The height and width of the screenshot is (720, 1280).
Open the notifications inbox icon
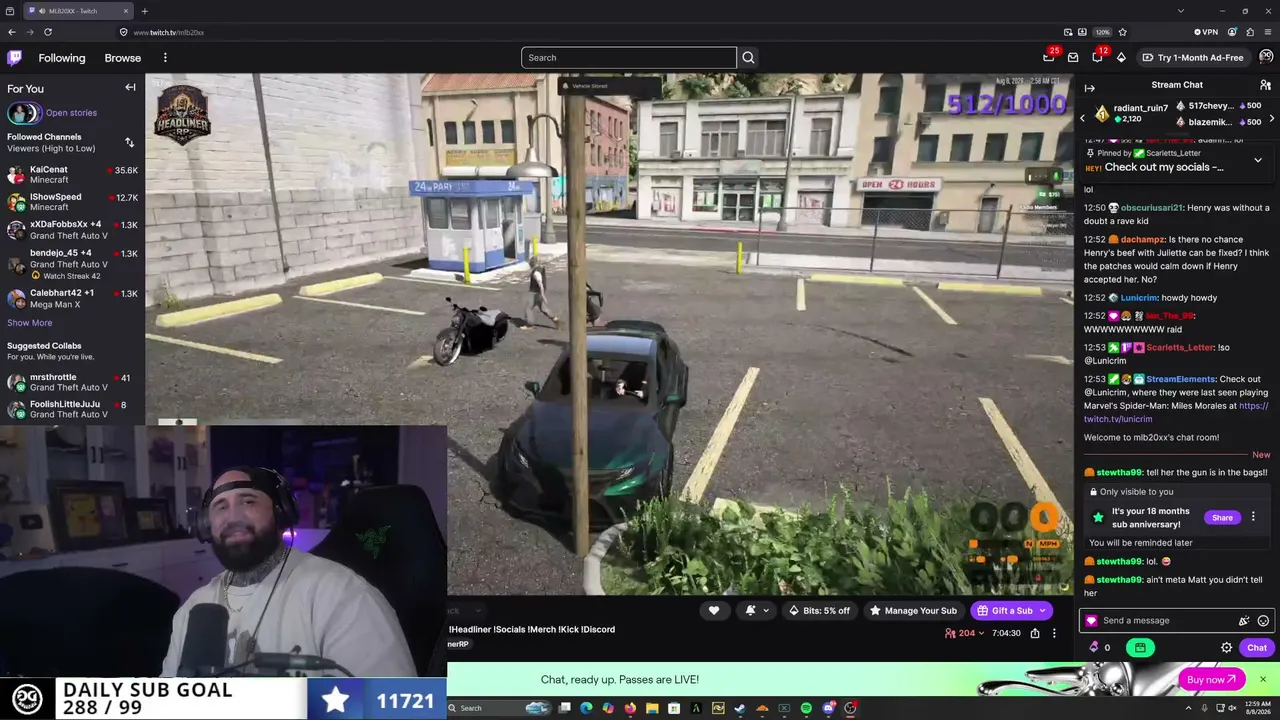pyautogui.click(x=1097, y=58)
